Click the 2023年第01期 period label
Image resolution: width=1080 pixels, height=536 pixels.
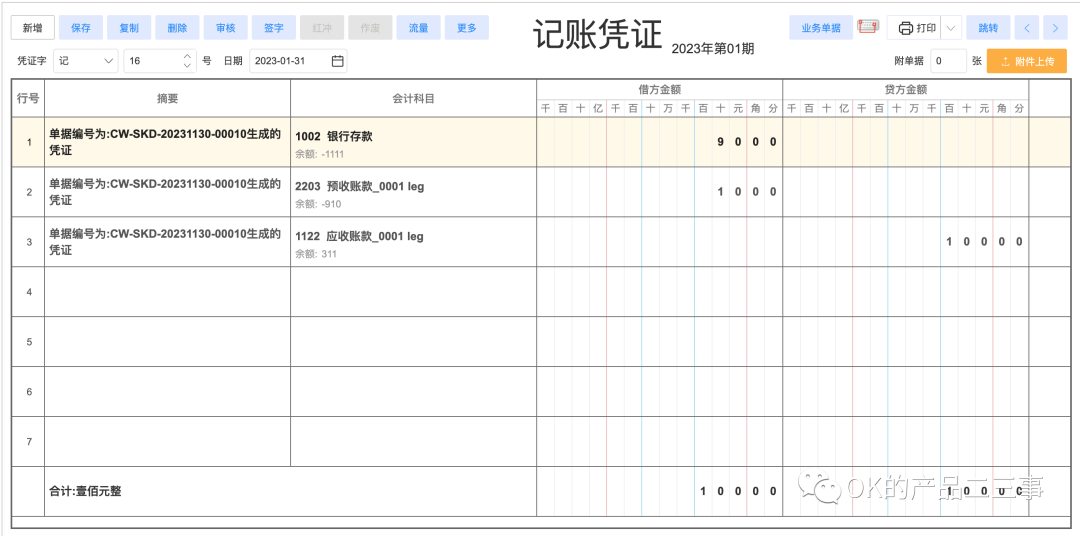(712, 49)
